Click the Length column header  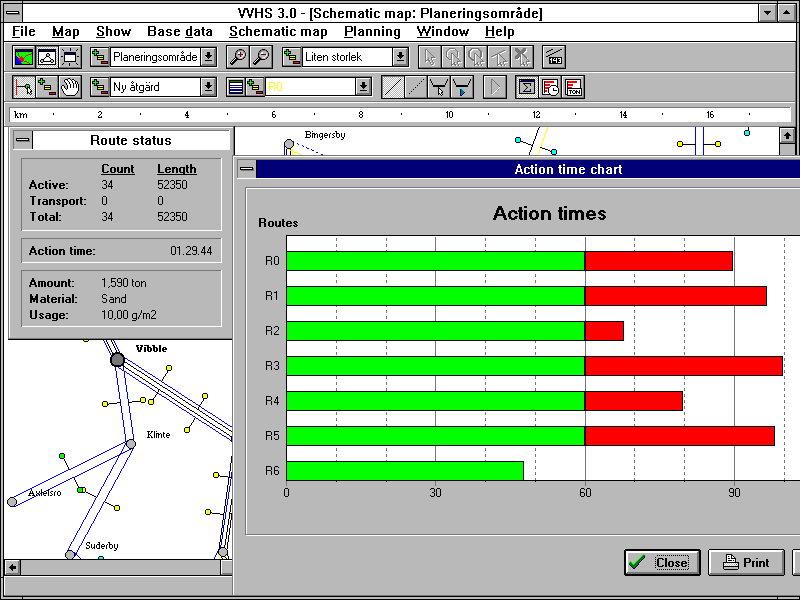(x=177, y=169)
